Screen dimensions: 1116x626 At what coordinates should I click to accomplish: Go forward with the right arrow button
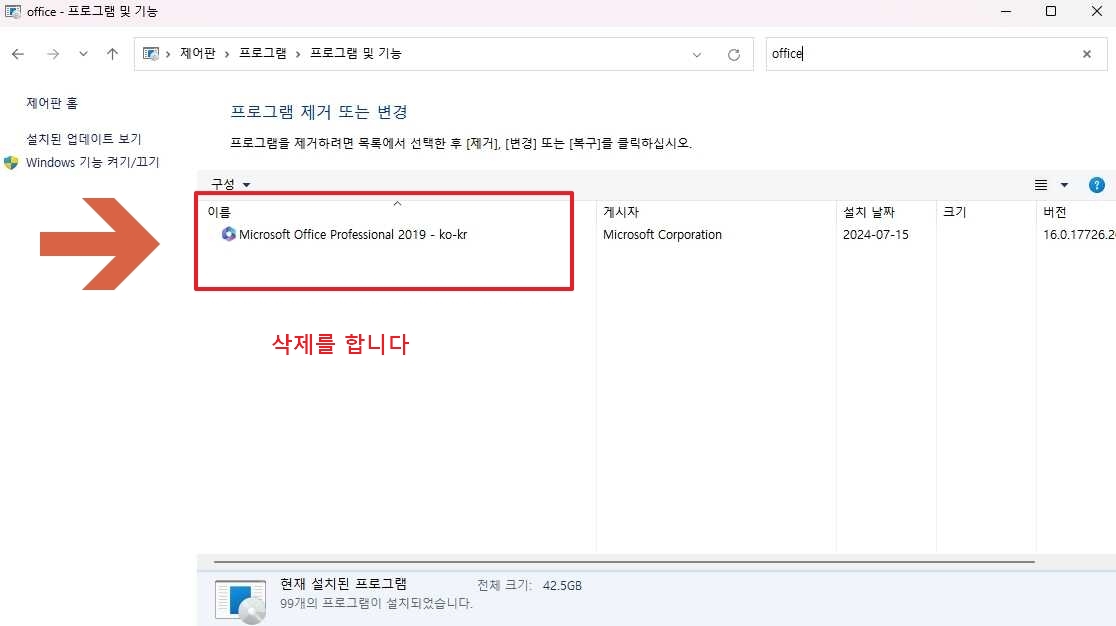tap(53, 54)
